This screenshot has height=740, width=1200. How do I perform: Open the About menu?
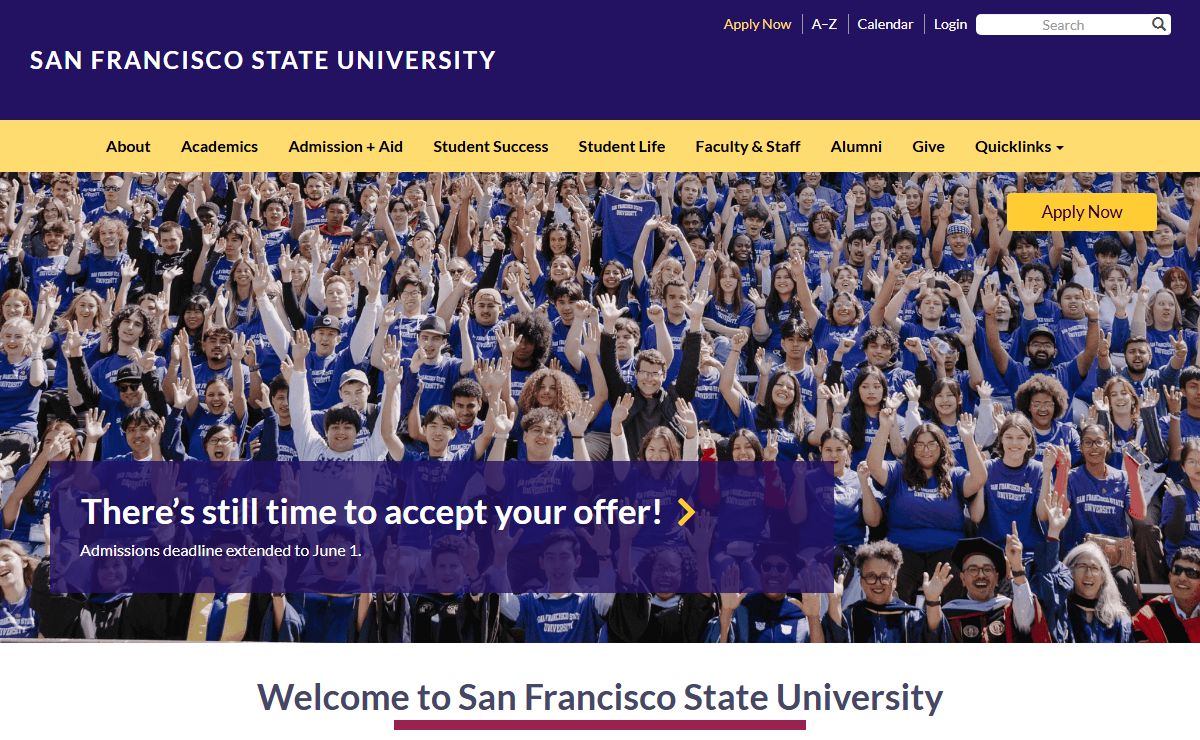pyautogui.click(x=128, y=146)
